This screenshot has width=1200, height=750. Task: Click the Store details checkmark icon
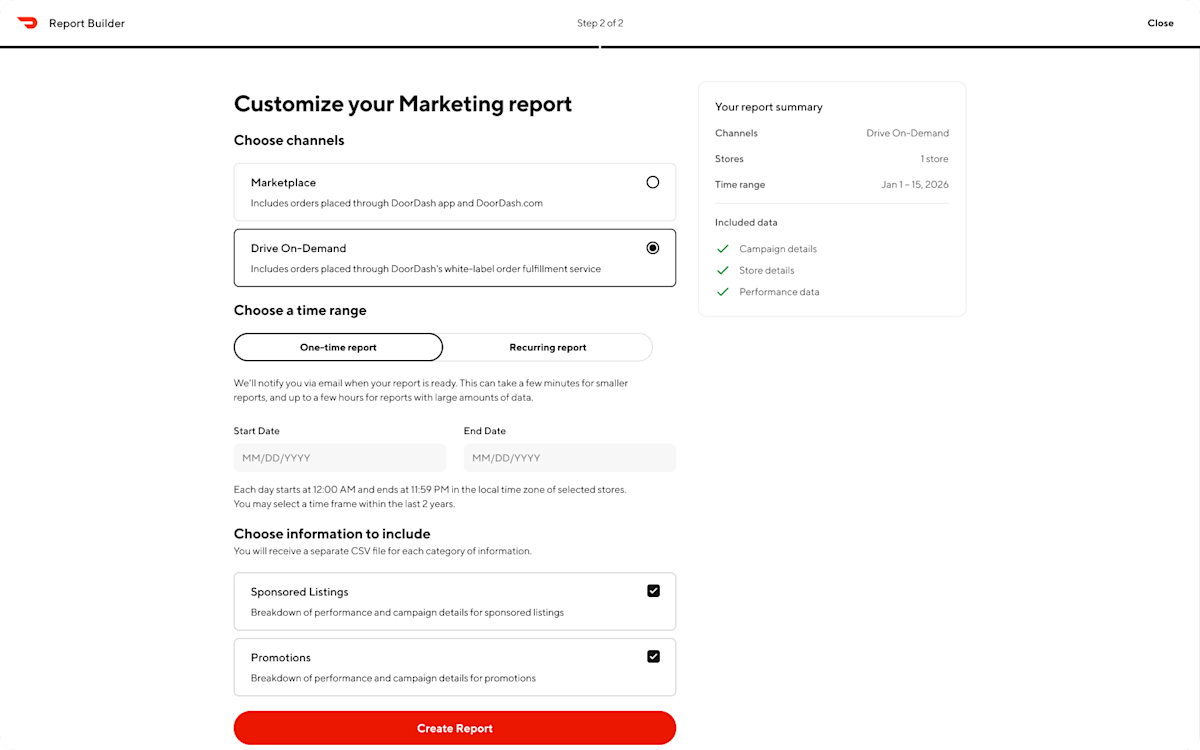tap(723, 270)
